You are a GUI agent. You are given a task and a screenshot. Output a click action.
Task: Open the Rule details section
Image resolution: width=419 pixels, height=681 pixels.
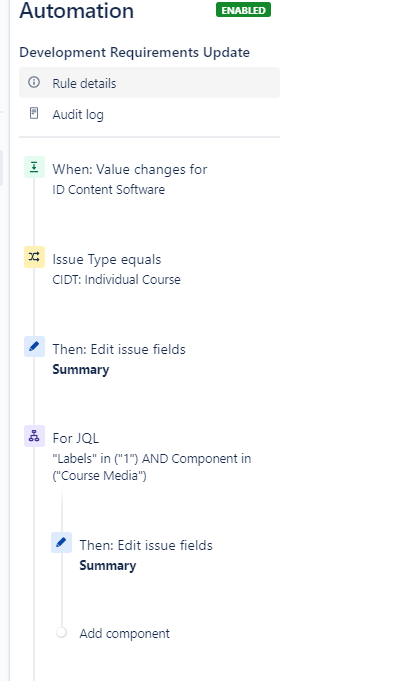point(149,83)
